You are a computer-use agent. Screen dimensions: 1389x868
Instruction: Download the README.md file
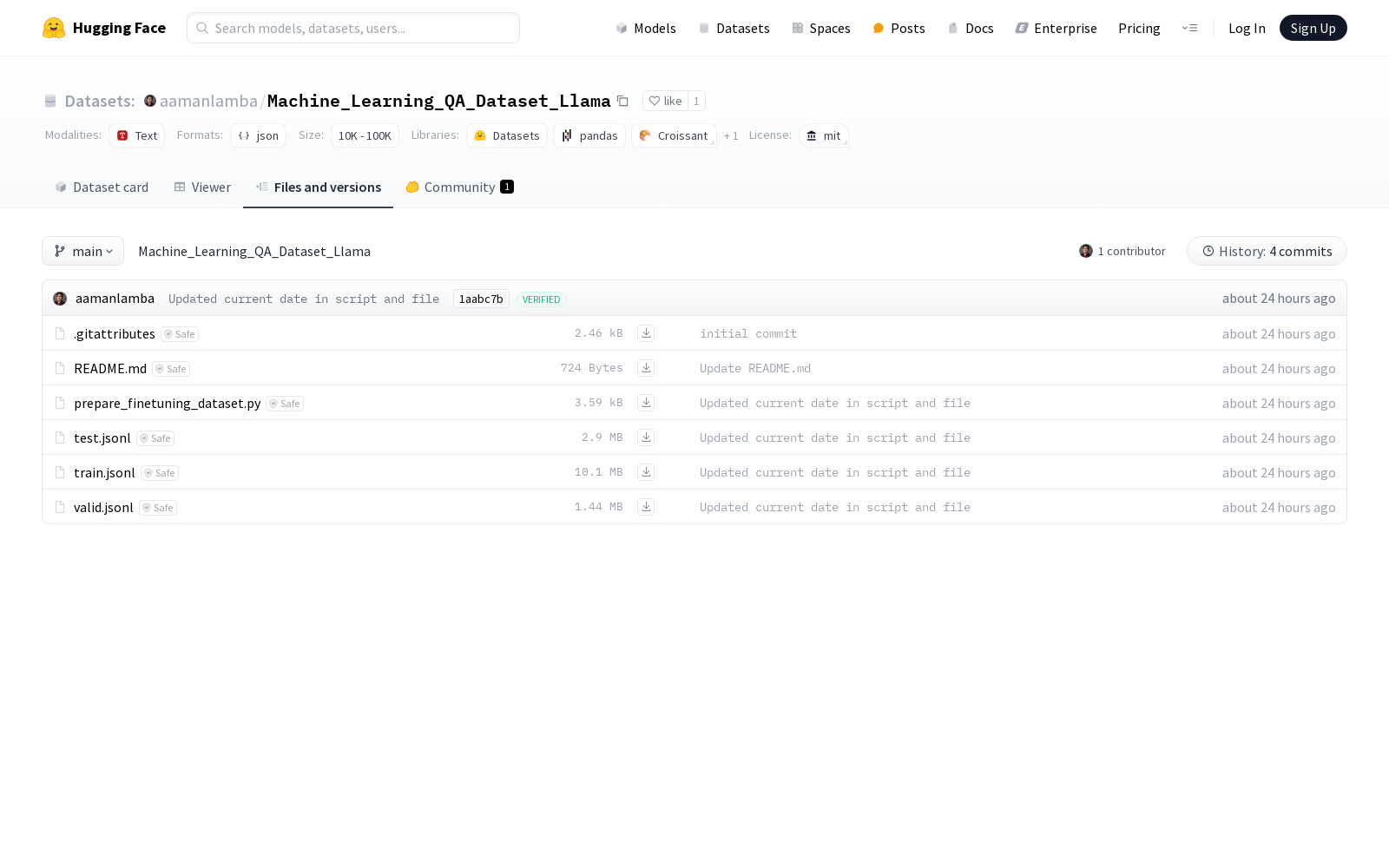[646, 368]
